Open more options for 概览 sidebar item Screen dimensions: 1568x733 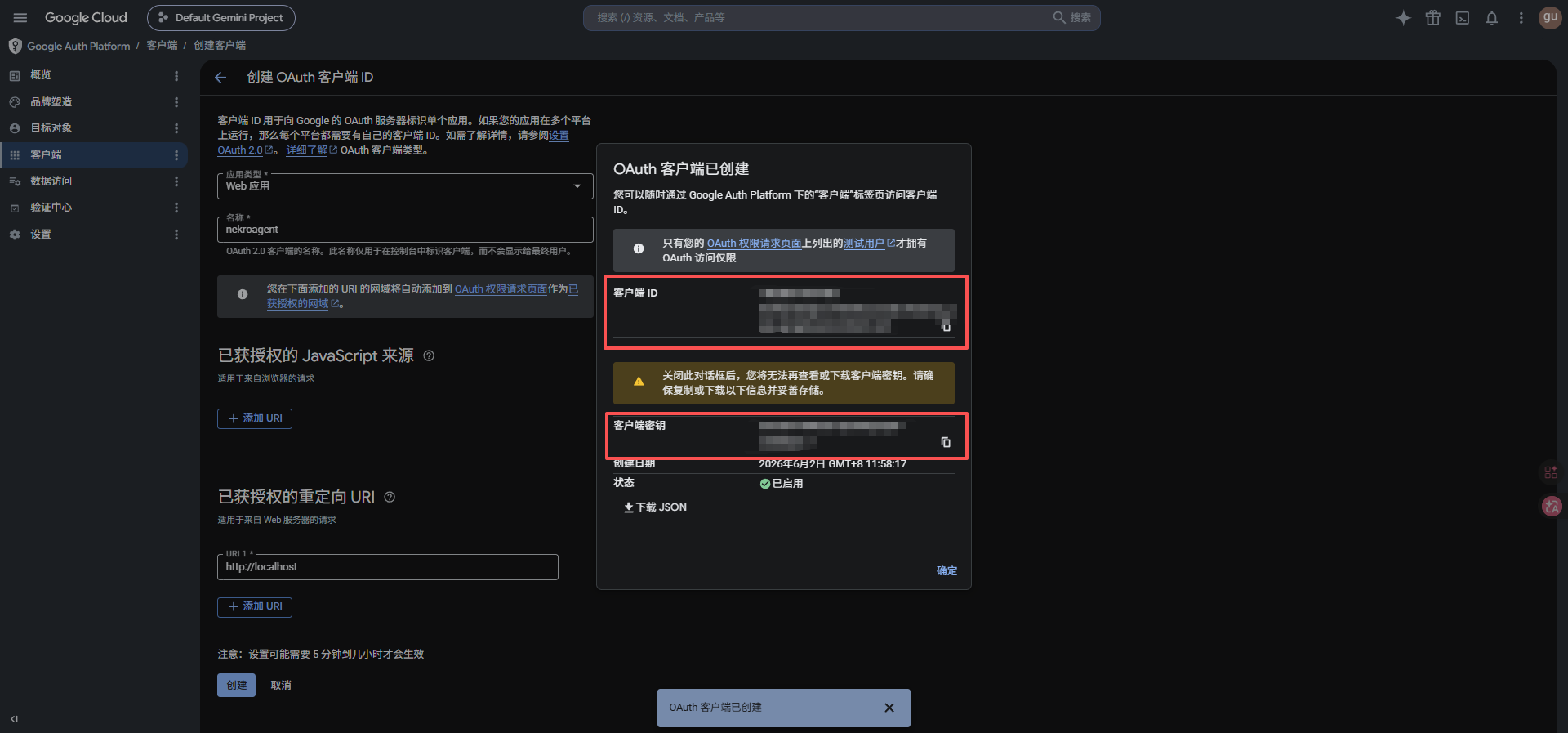pyautogui.click(x=176, y=75)
